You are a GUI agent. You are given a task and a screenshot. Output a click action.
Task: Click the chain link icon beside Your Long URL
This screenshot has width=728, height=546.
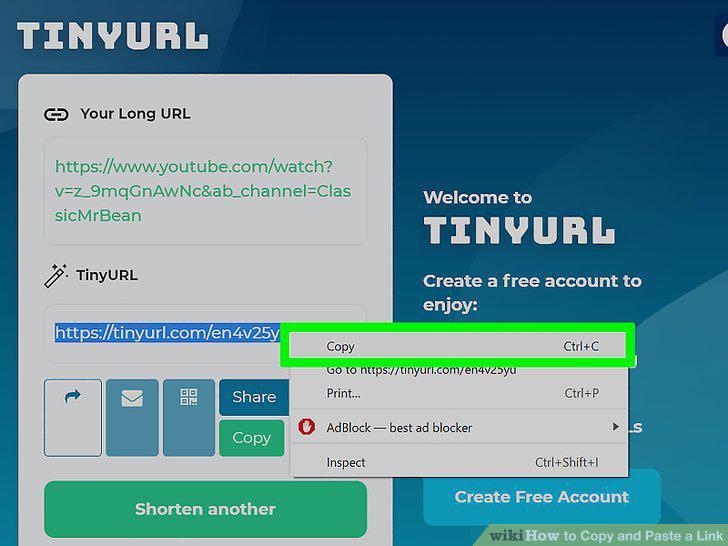56,114
